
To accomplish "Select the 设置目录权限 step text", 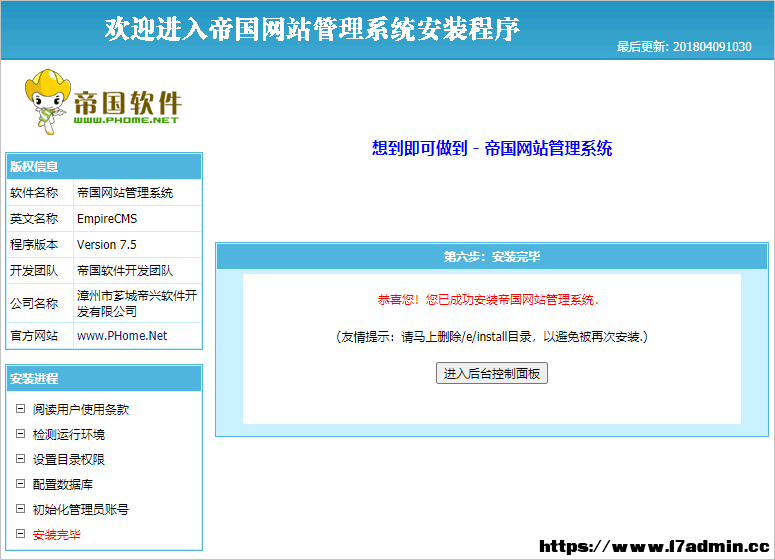I will [x=69, y=459].
